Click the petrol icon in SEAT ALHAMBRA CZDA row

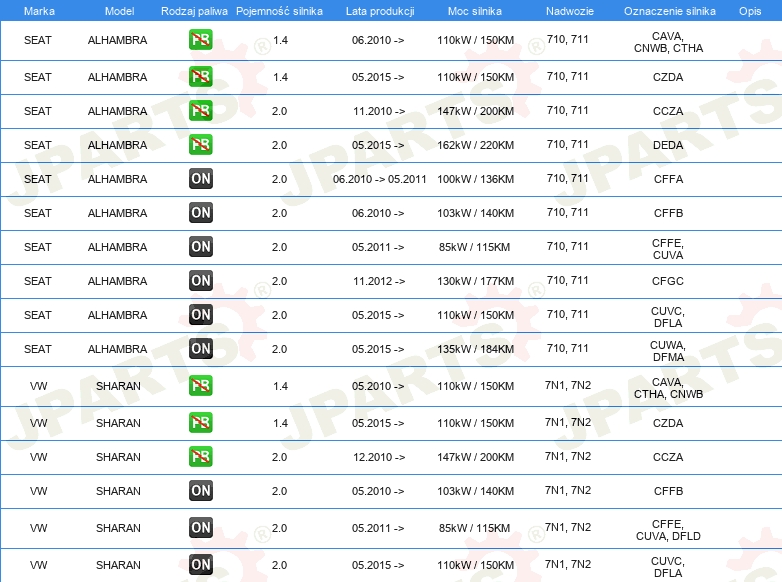[x=201, y=77]
